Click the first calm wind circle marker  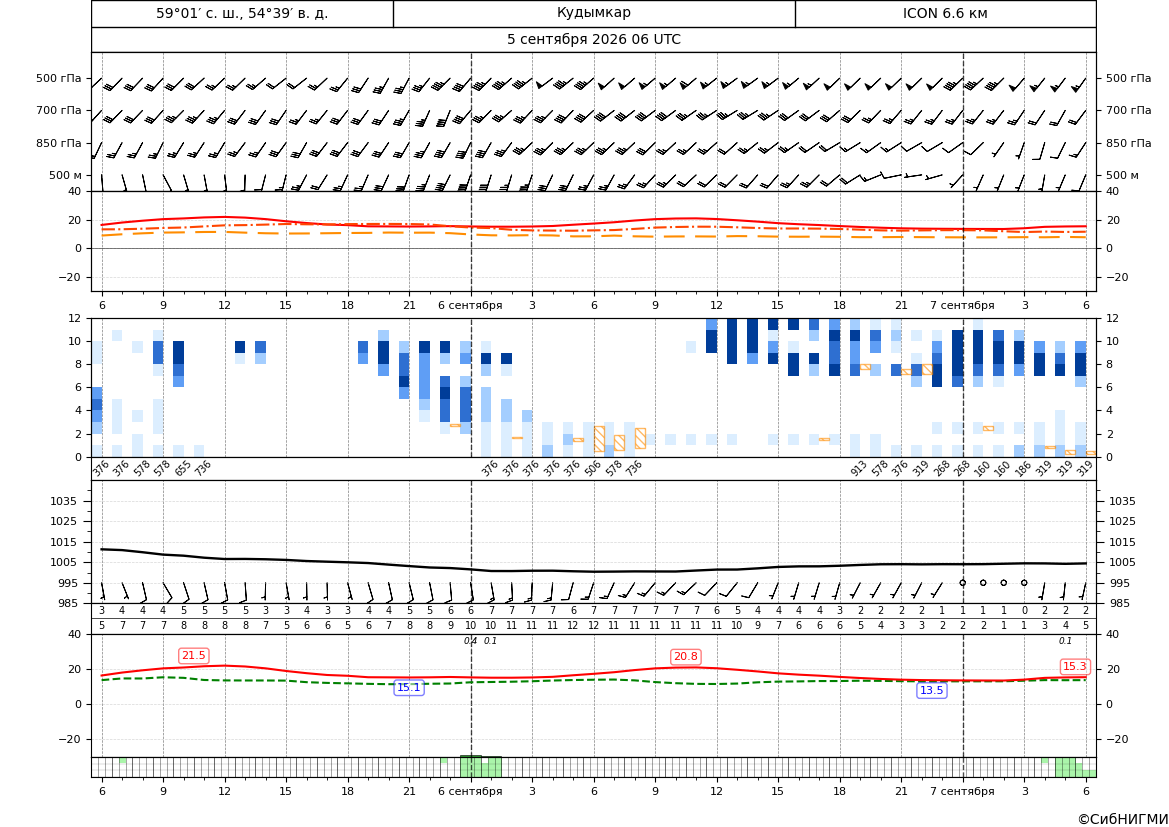962,582
